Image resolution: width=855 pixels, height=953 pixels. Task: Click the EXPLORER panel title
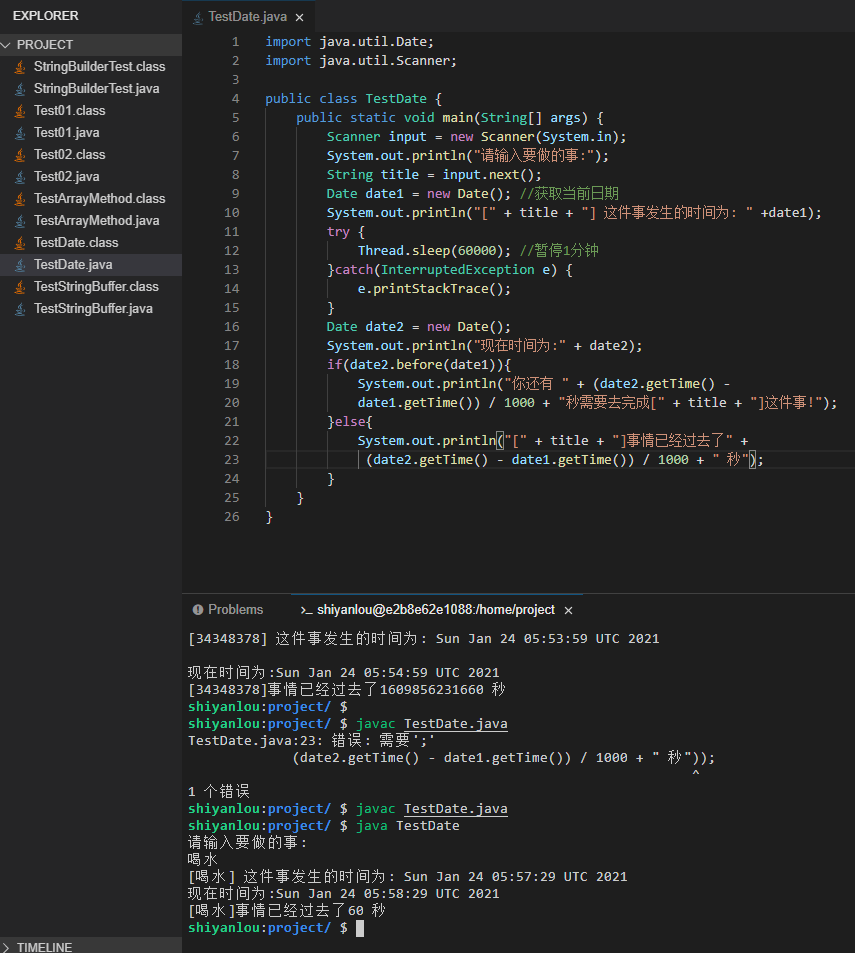(46, 16)
